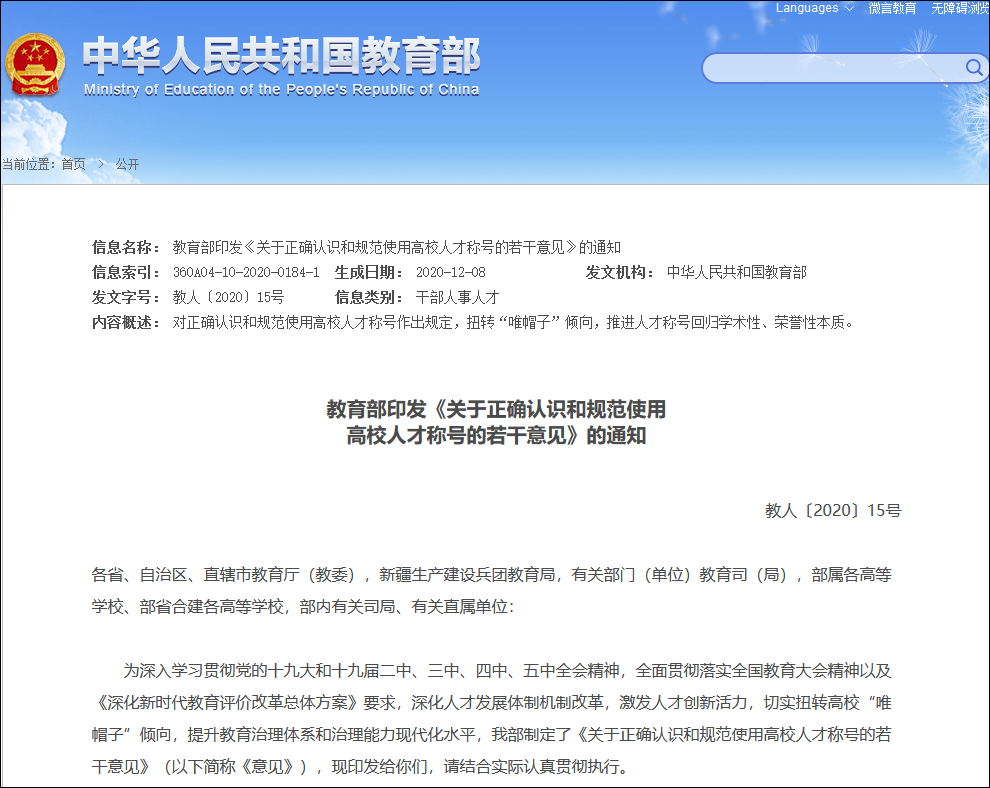Open the Languages dropdown
This screenshot has height=788, width=990.
[x=814, y=8]
